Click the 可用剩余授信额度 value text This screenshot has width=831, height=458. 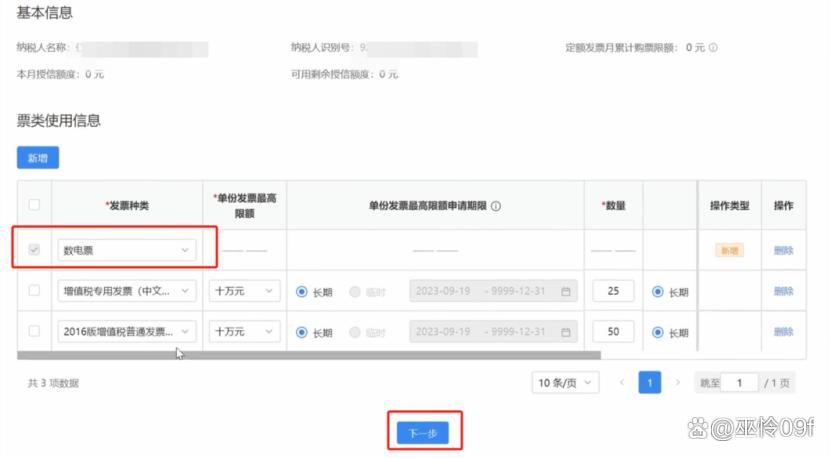388,74
